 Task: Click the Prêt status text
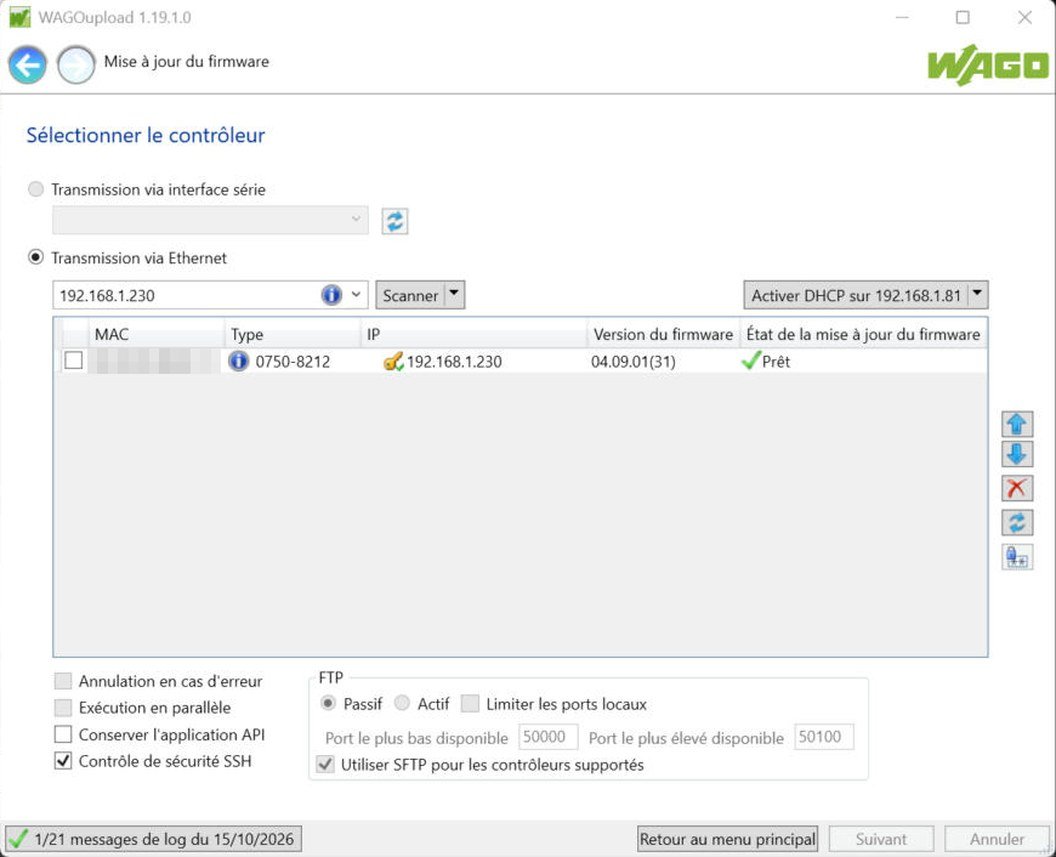776,362
